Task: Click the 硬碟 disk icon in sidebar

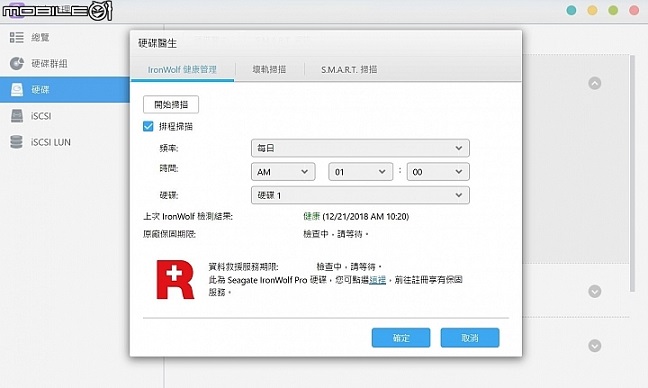Action: (x=17, y=89)
